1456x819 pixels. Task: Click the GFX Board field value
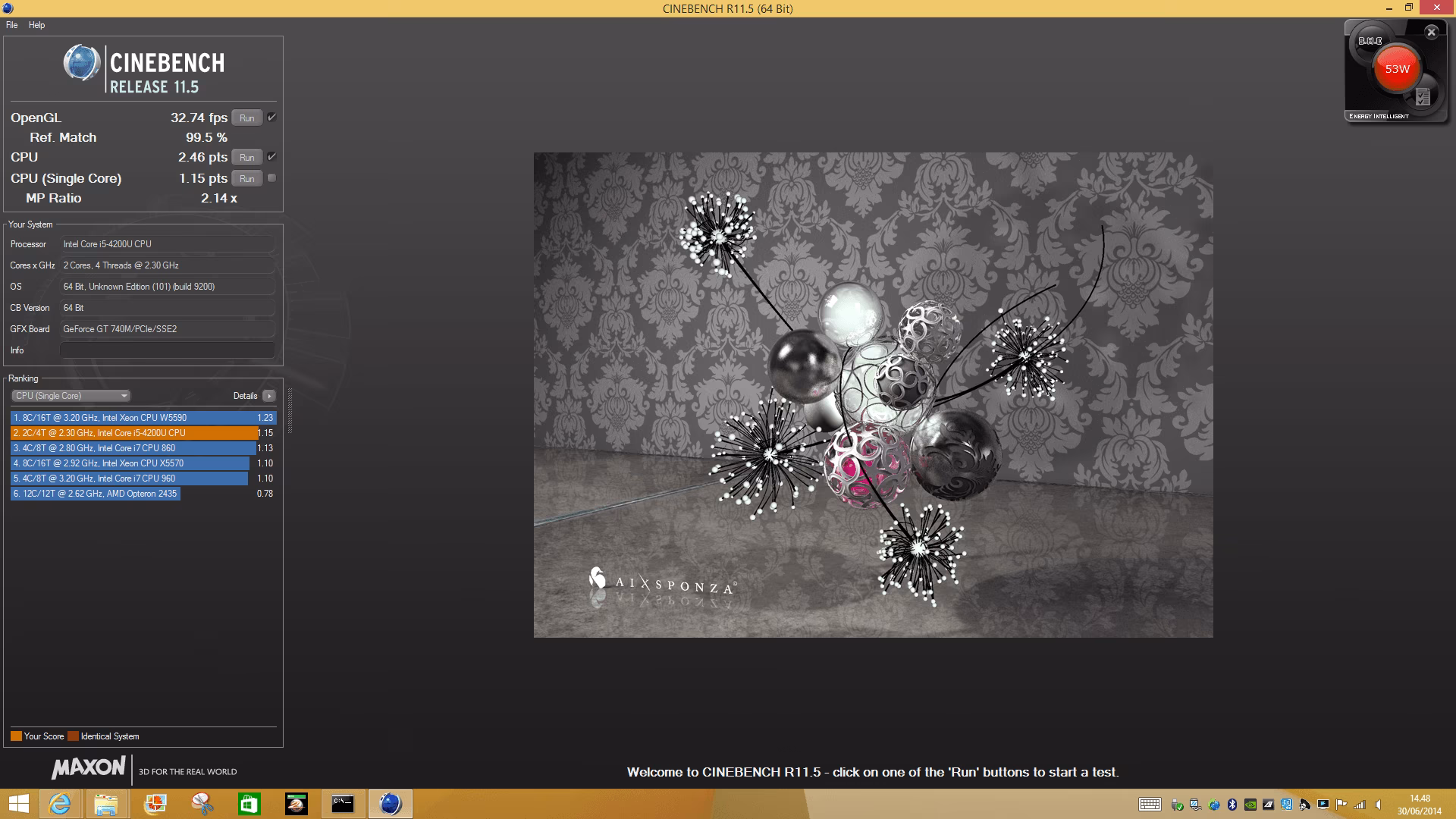pos(167,329)
